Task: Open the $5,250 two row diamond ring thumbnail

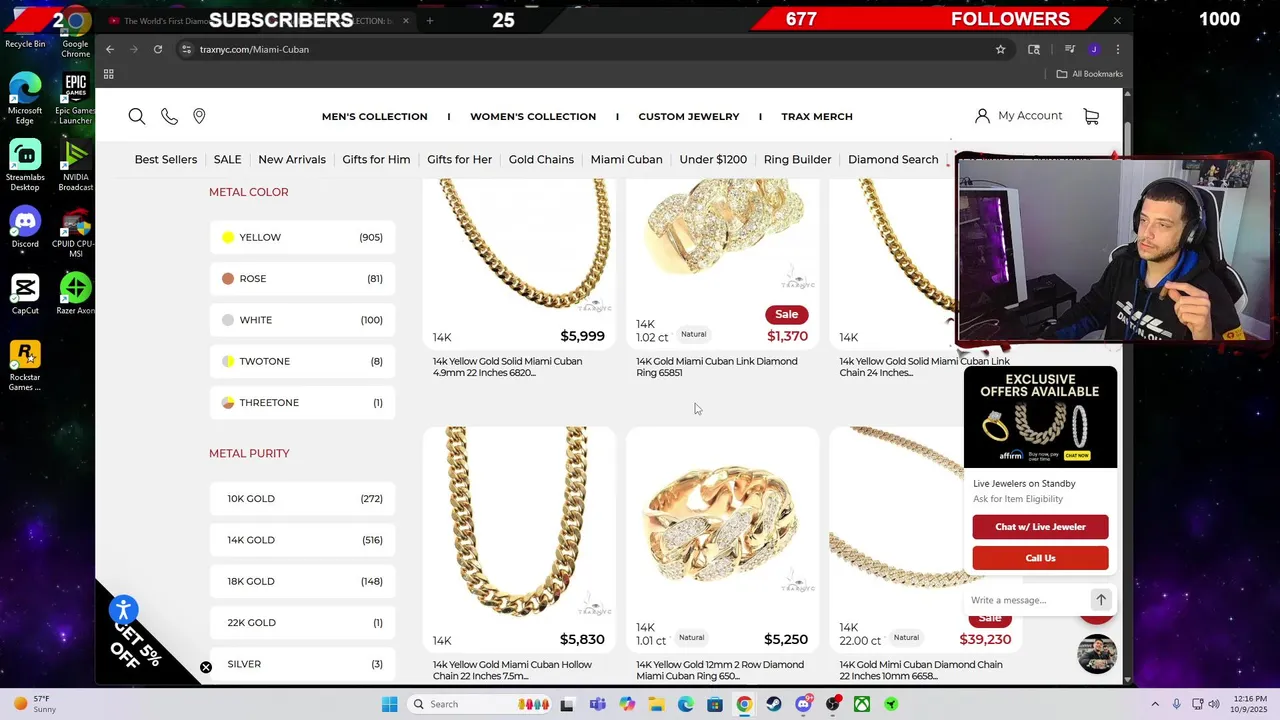Action: click(722, 523)
